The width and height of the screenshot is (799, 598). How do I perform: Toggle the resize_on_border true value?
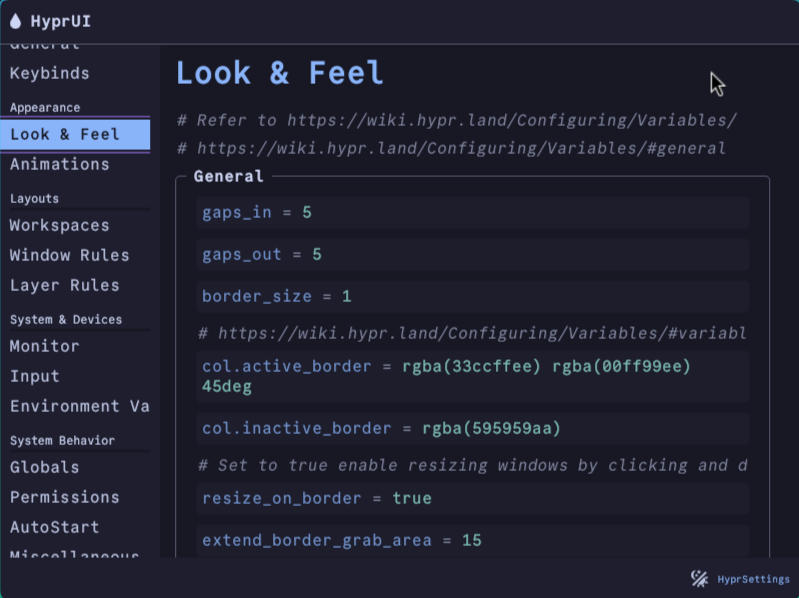412,498
